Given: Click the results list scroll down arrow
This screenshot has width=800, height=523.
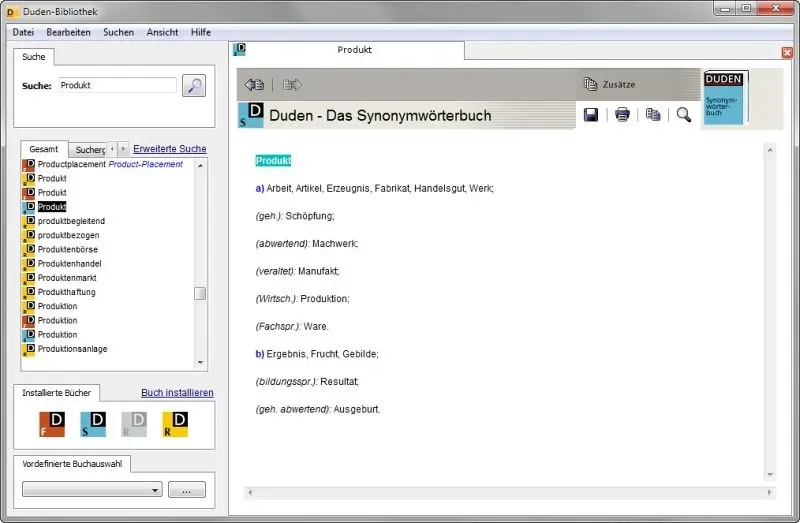Looking at the screenshot, I should click(201, 362).
